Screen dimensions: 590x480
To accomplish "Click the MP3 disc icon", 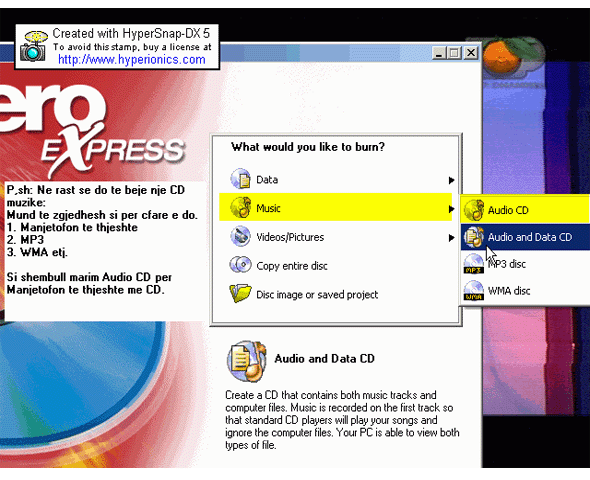I will point(474,264).
